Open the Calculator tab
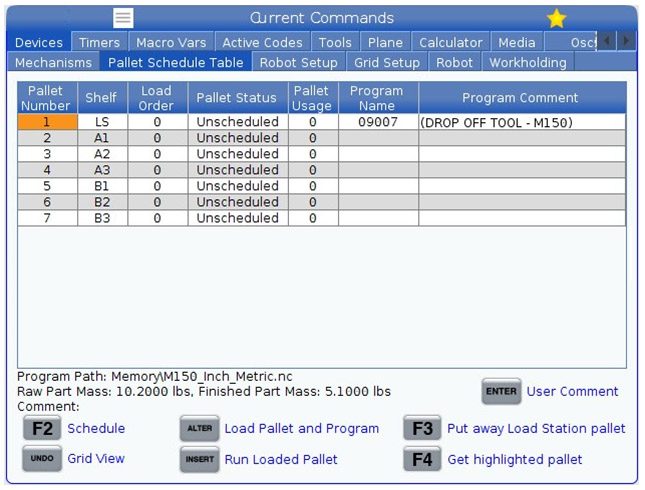This screenshot has height=490, width=645. click(451, 42)
